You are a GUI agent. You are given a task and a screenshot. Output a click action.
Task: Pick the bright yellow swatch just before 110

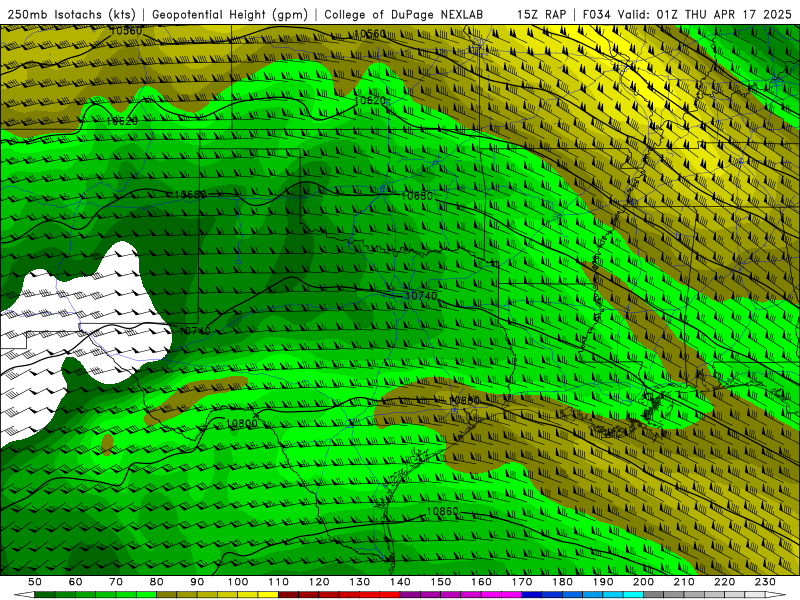tap(268, 594)
